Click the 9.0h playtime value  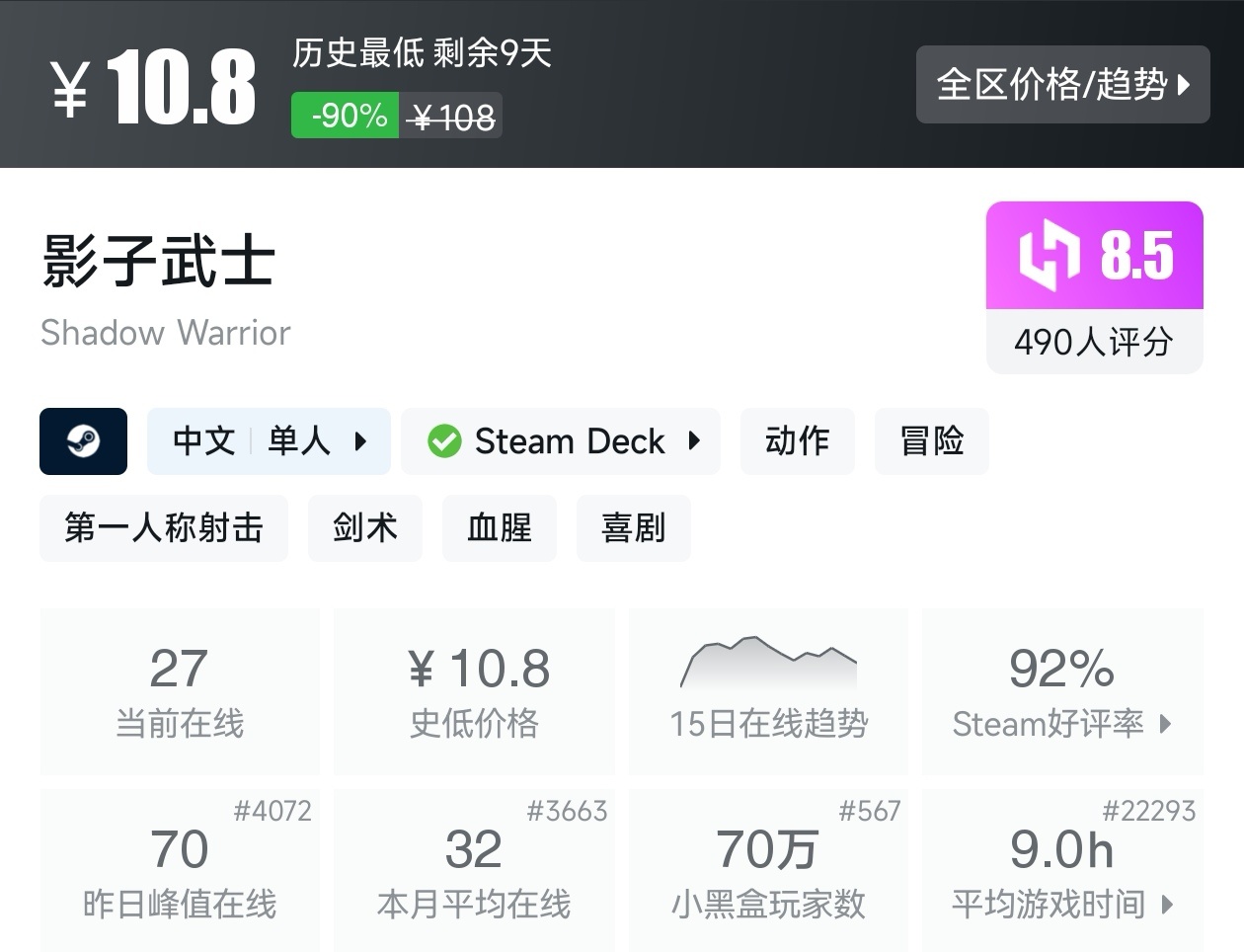[x=1061, y=849]
